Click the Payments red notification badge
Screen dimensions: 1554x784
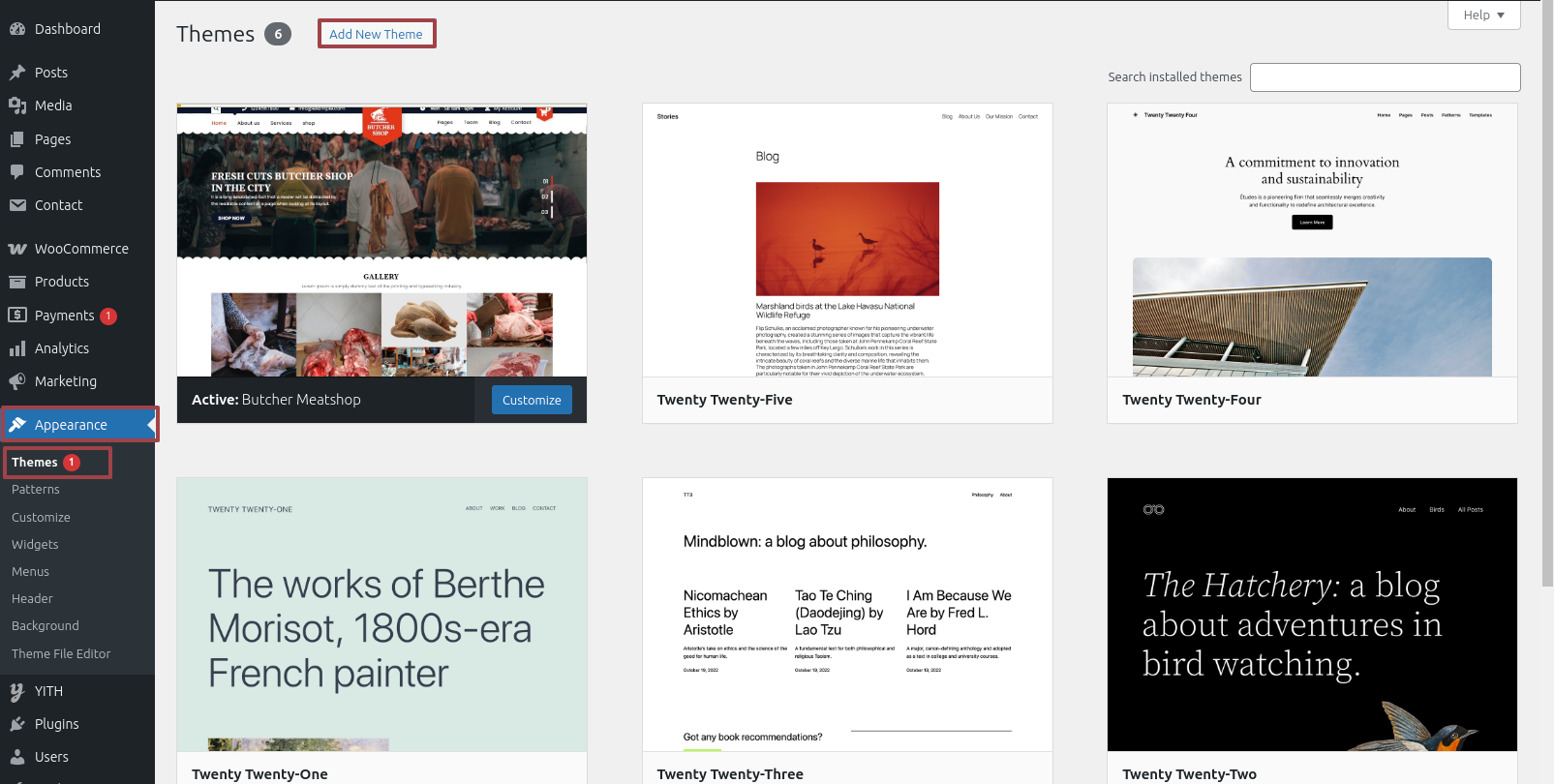click(x=108, y=316)
